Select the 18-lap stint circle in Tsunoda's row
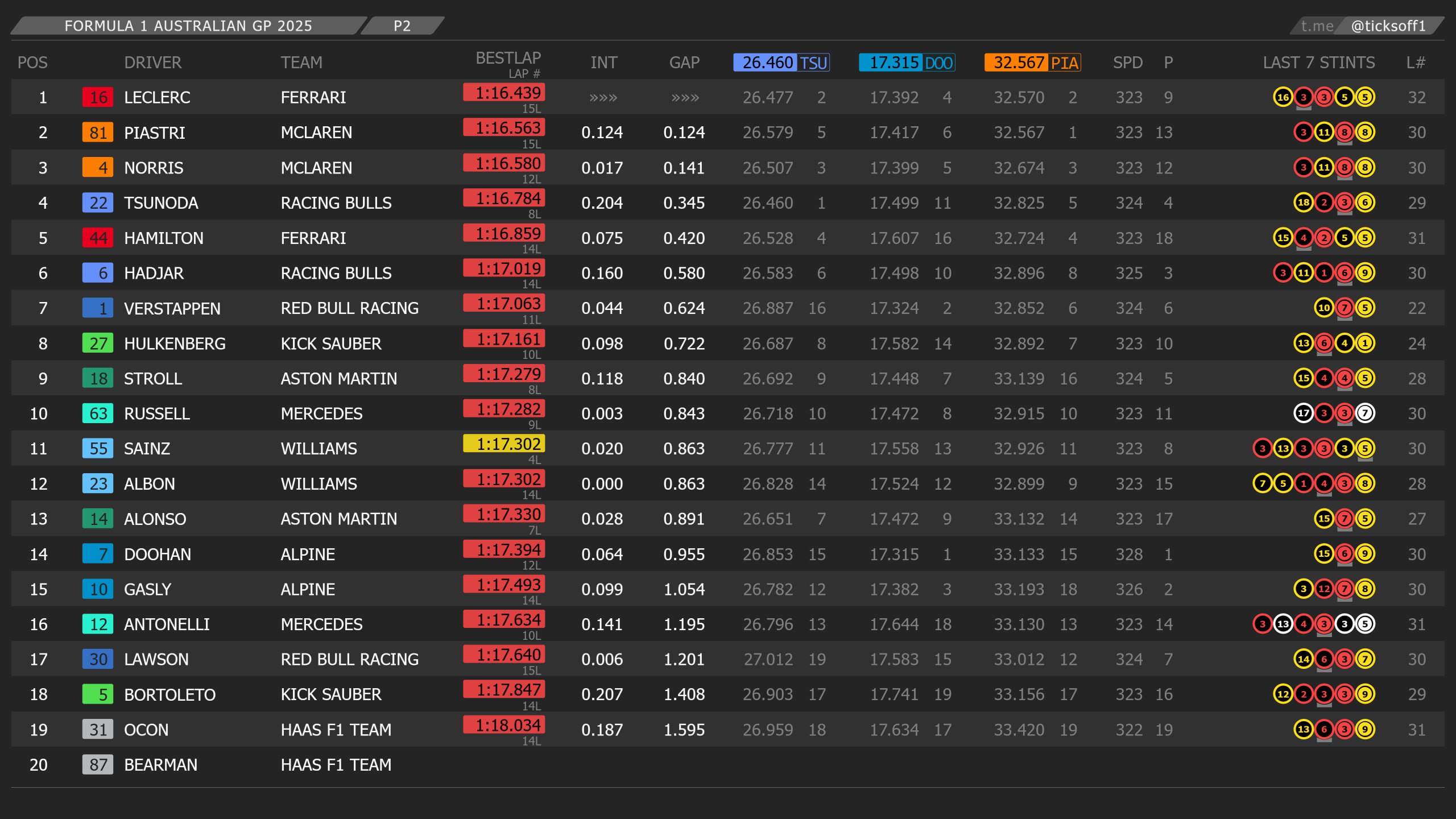The height and width of the screenshot is (819, 1456). coord(1304,202)
